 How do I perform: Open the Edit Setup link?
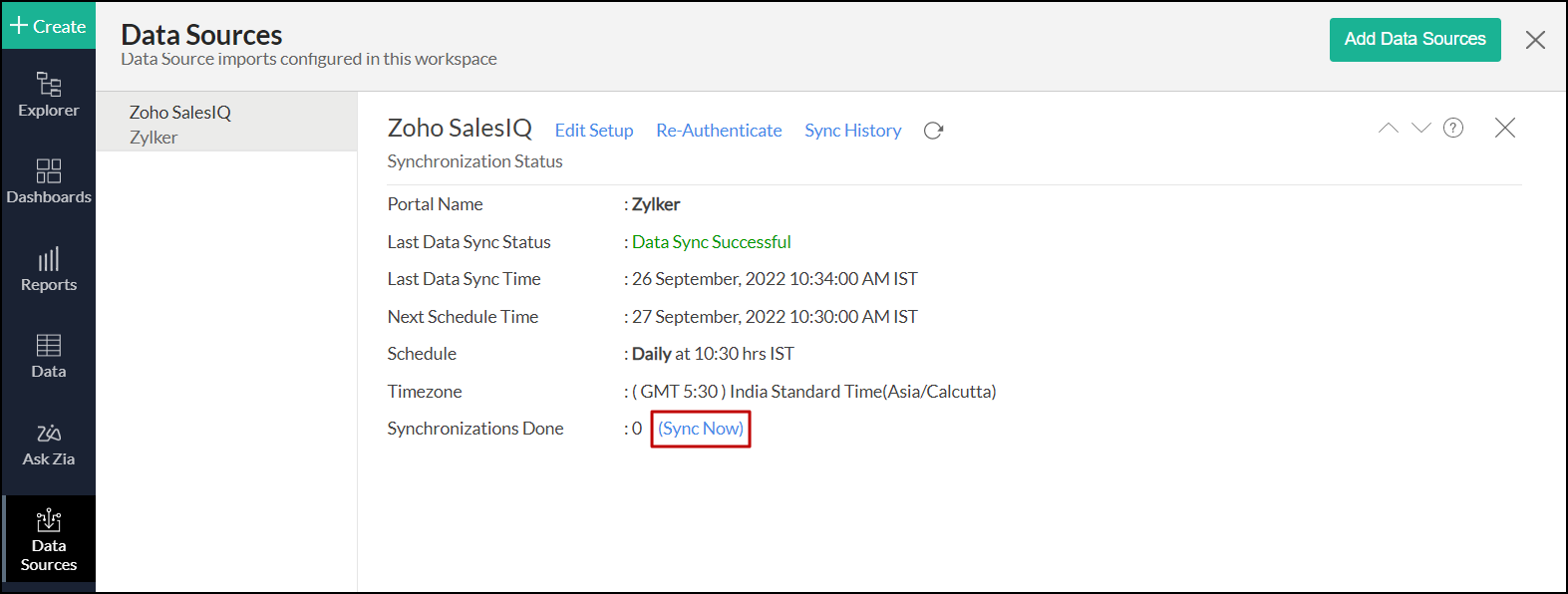[594, 131]
